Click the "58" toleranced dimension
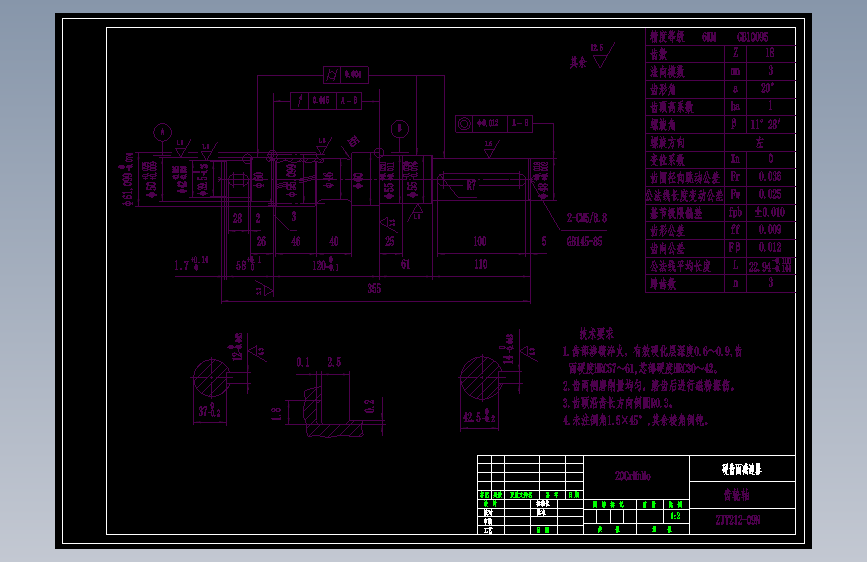867x562 pixels. tap(248, 263)
